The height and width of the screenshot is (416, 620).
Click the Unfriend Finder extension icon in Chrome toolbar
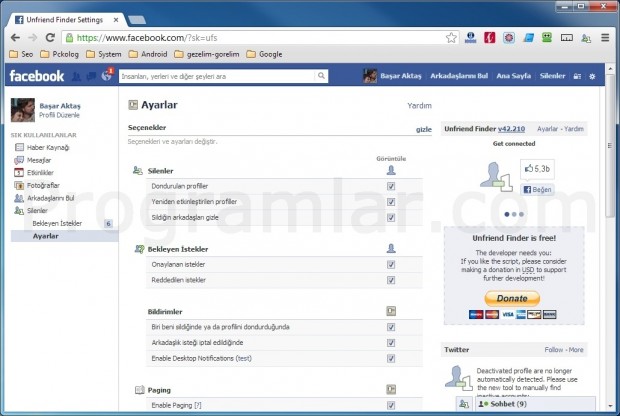(x=586, y=38)
